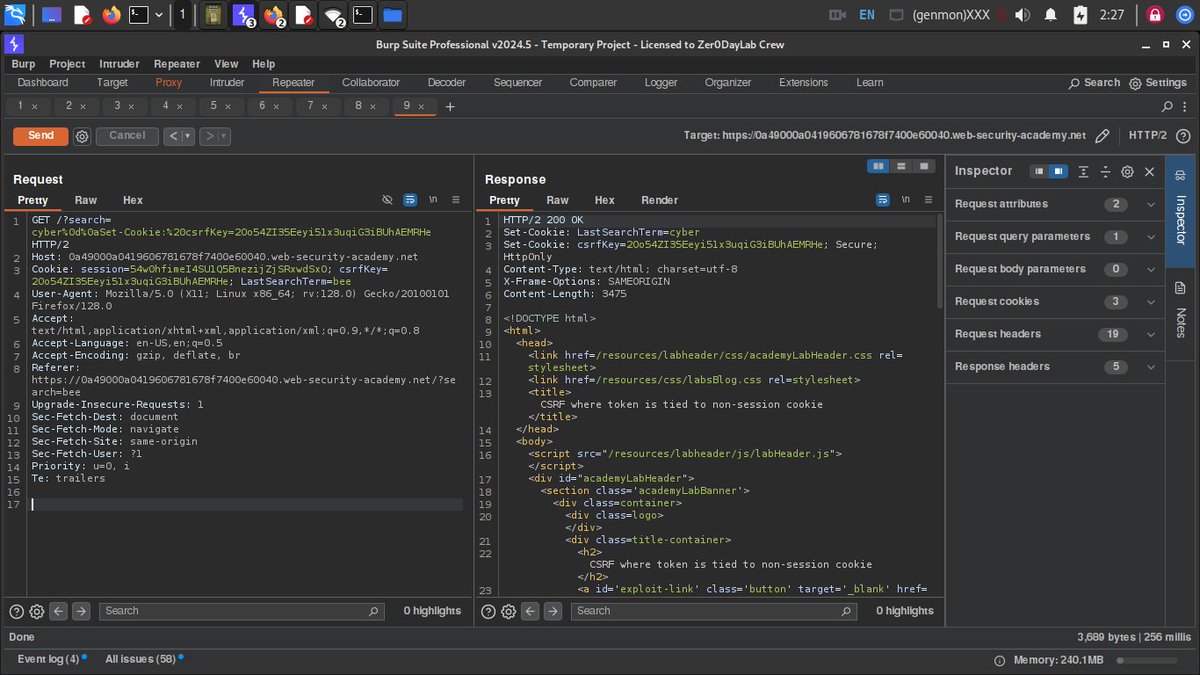Switch to top-bottom split layout

point(902,166)
